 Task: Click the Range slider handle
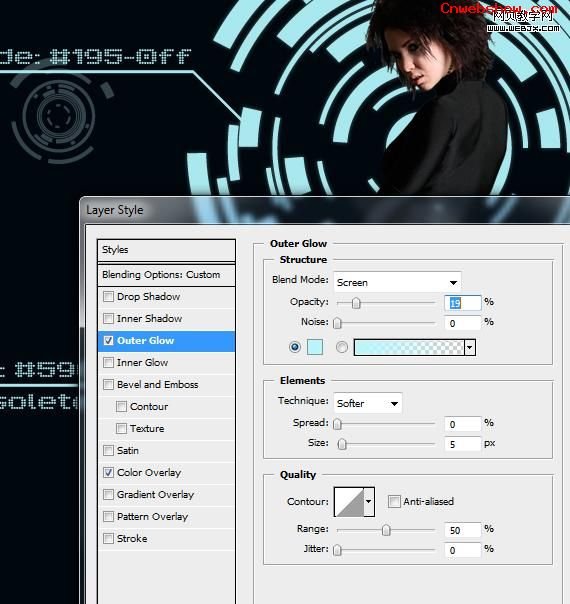point(386,530)
